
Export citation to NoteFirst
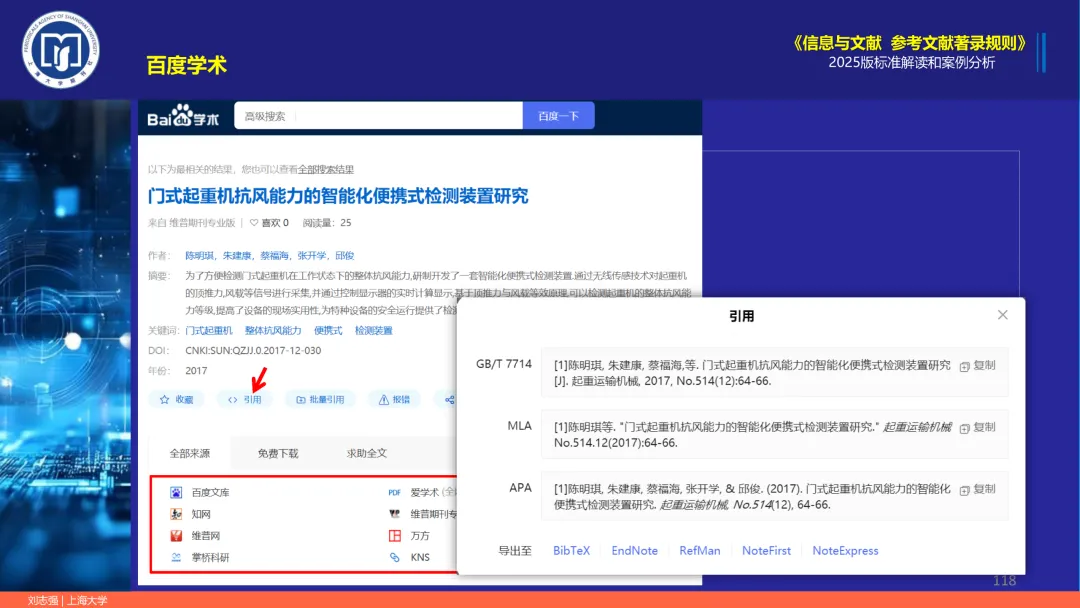coord(766,551)
